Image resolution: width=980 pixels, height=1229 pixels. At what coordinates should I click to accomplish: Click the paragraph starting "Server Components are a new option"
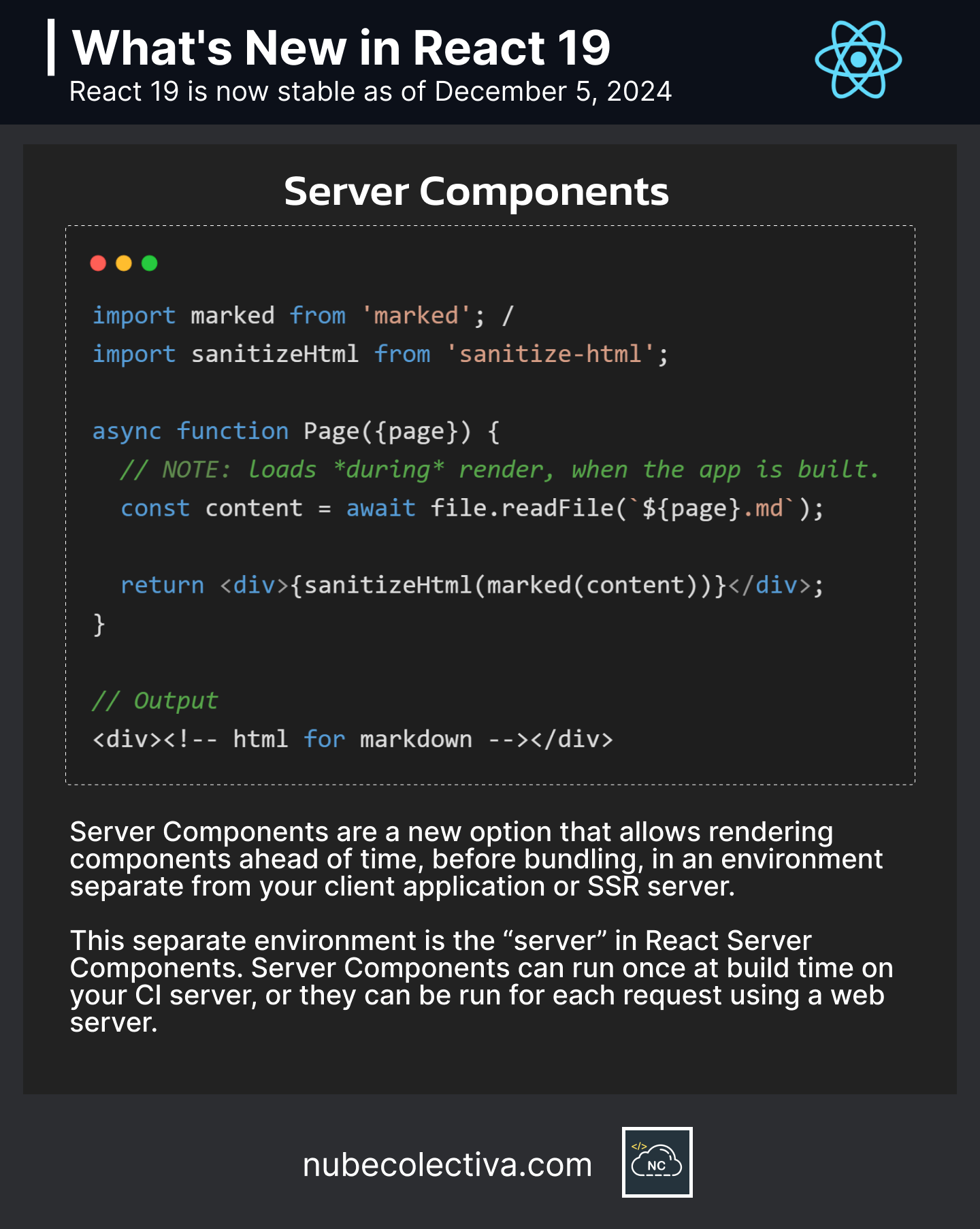[x=476, y=859]
